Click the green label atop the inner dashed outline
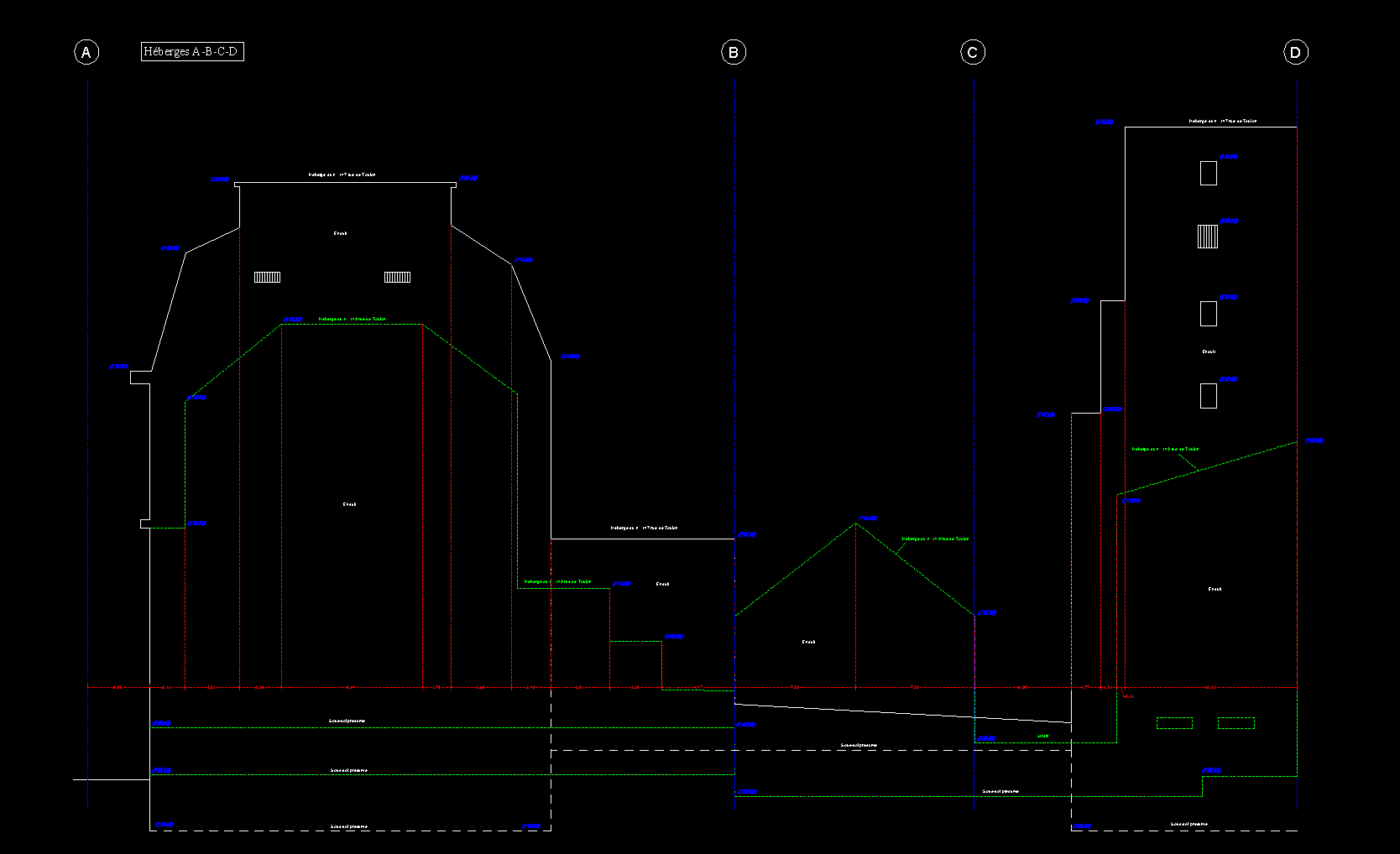Viewport: 1400px width, 854px height. (353, 319)
